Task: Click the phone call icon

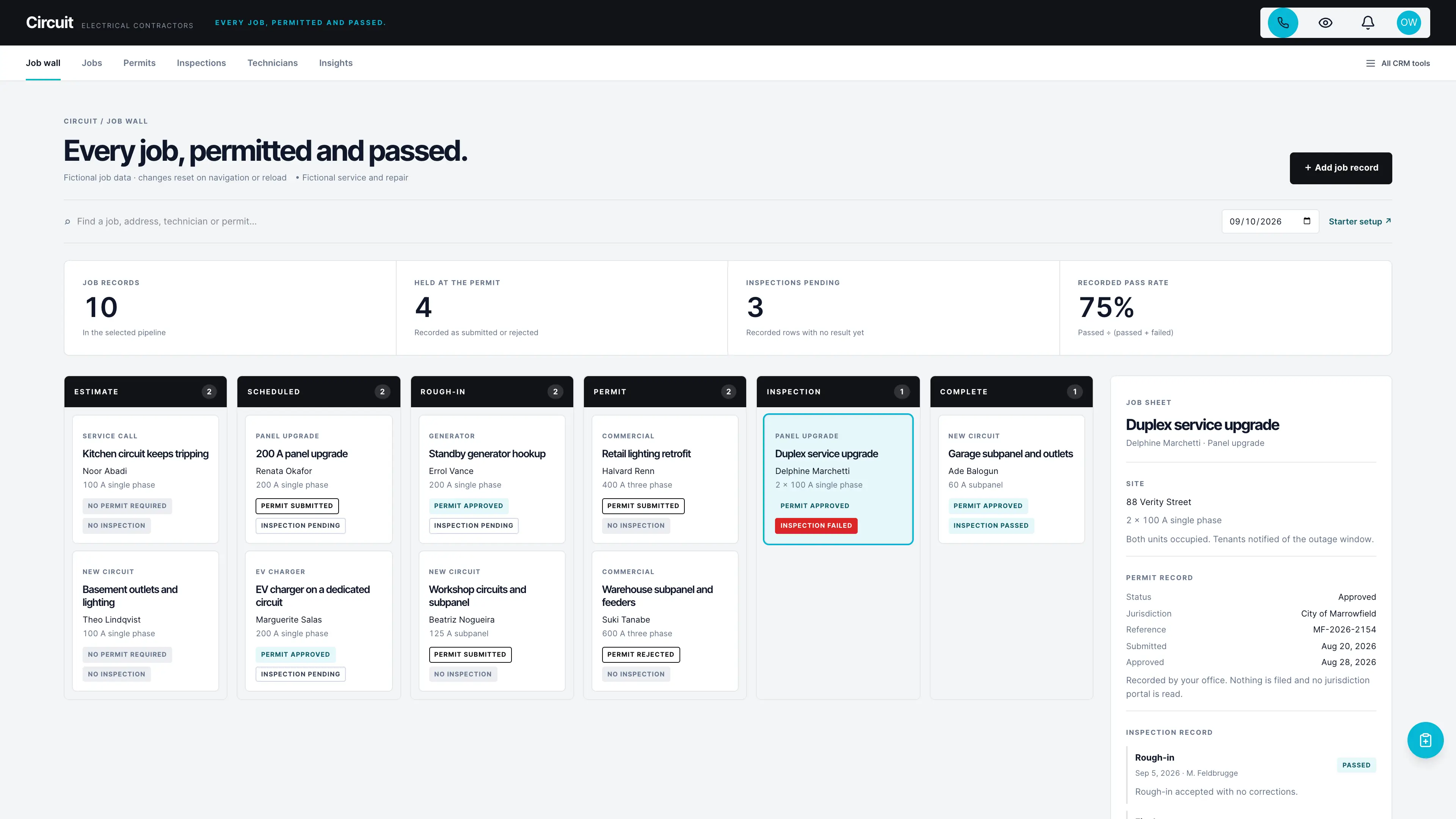Action: point(1282,23)
